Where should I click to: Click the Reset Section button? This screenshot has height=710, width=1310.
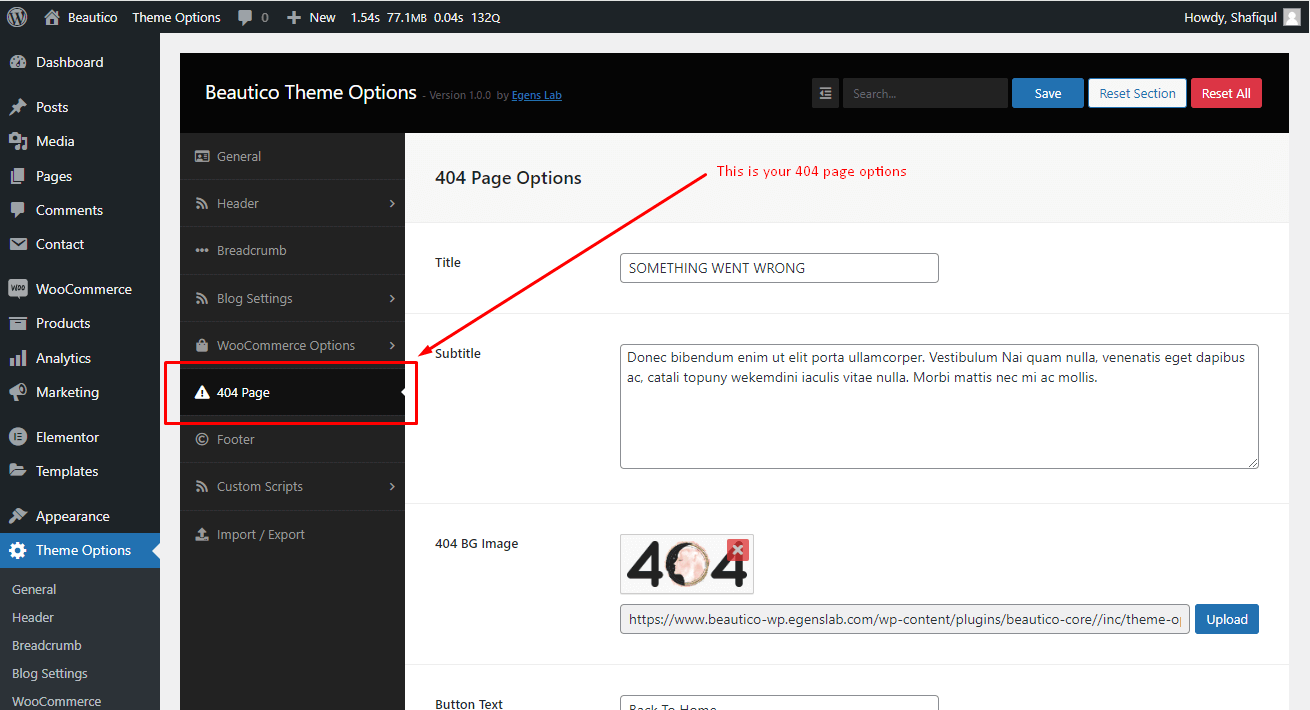(x=1138, y=93)
